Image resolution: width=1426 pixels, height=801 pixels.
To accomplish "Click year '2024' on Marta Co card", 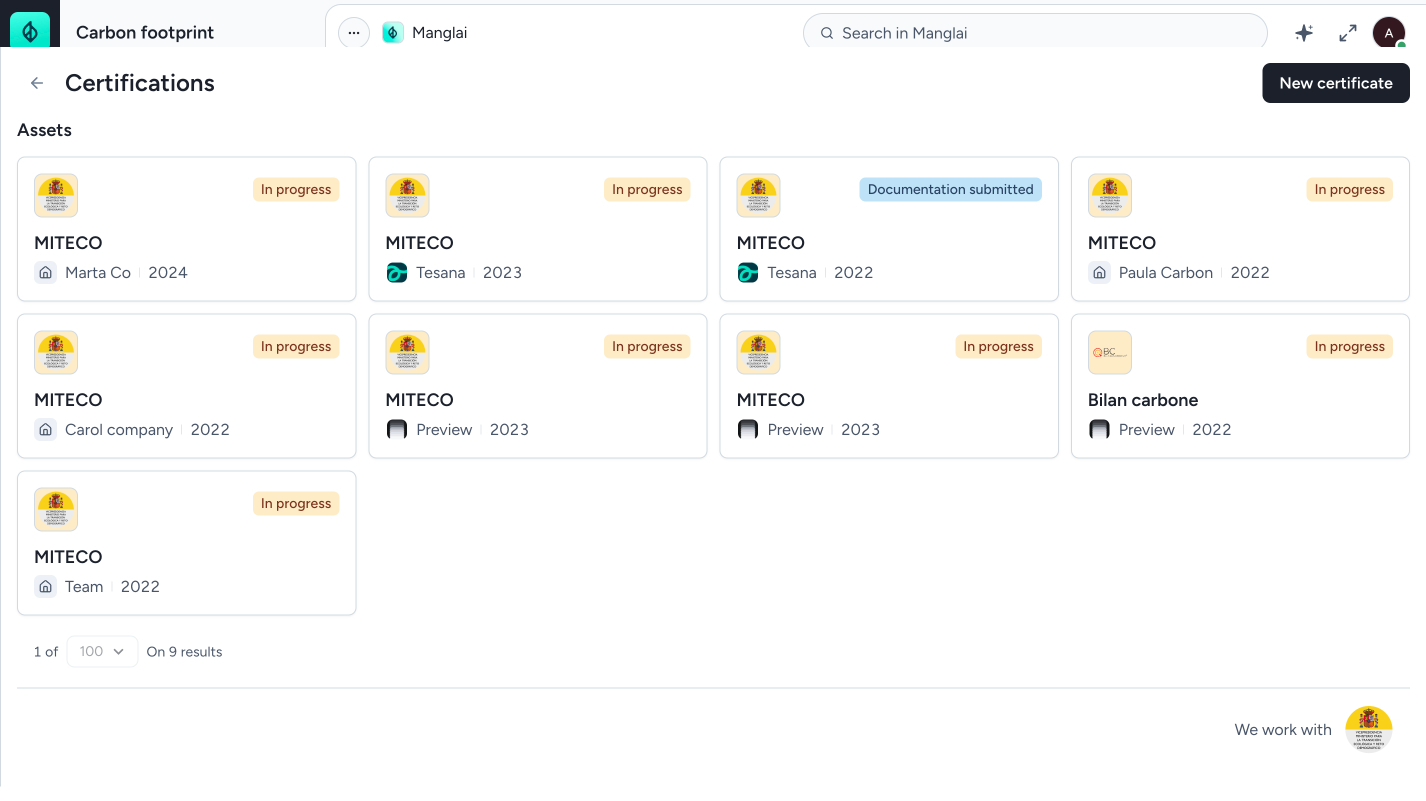I will coord(168,273).
